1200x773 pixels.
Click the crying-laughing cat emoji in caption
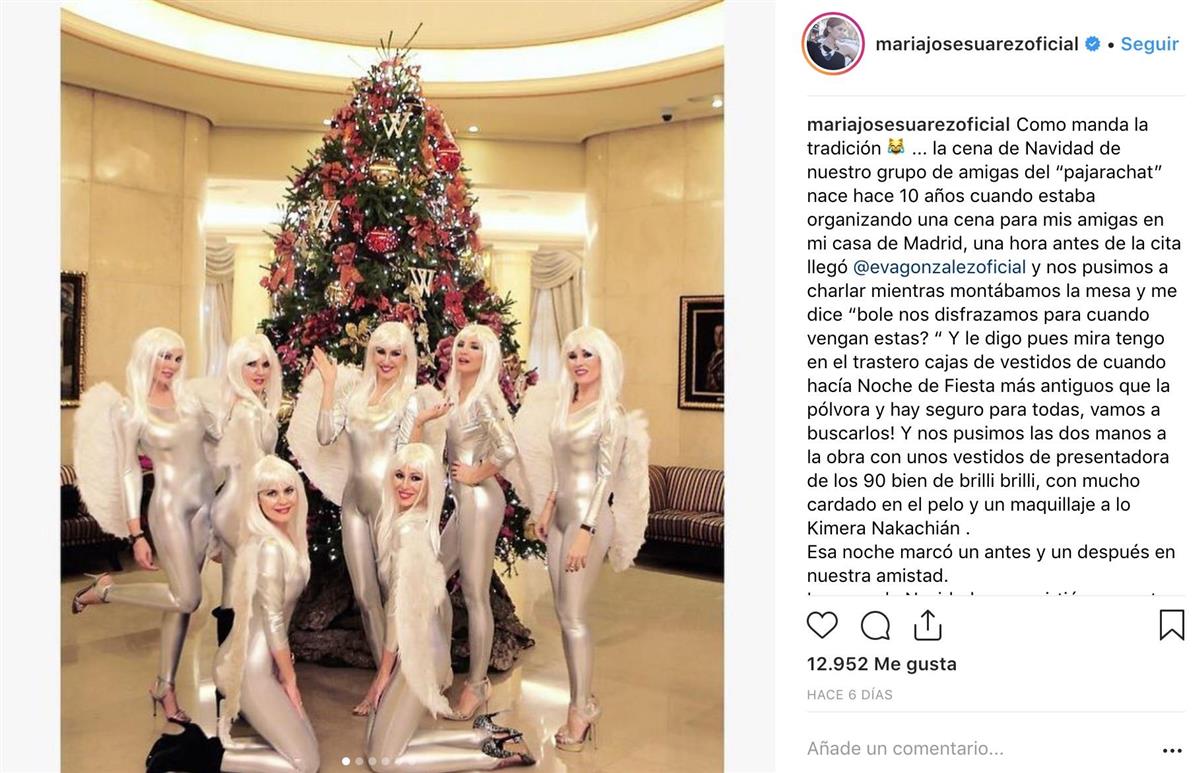tap(895, 148)
